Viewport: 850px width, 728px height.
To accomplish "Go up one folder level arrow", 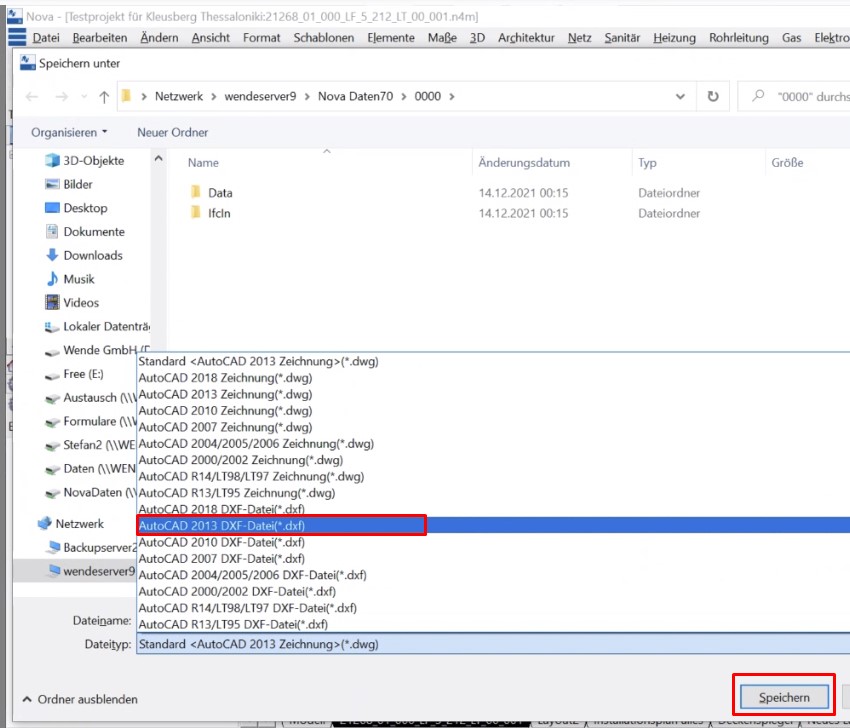I will coord(104,96).
